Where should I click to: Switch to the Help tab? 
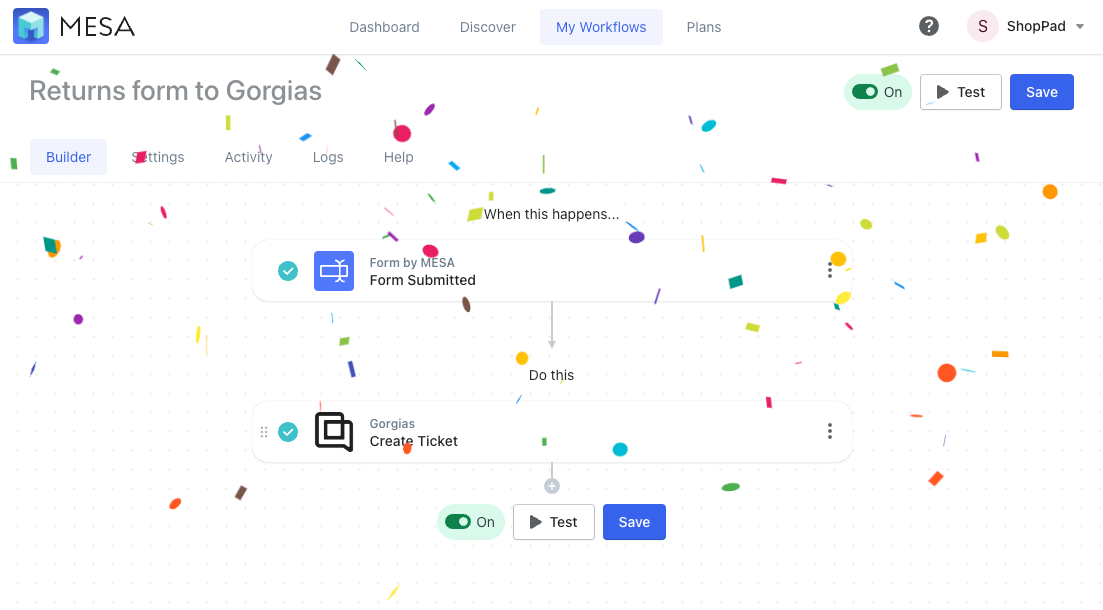[x=398, y=157]
